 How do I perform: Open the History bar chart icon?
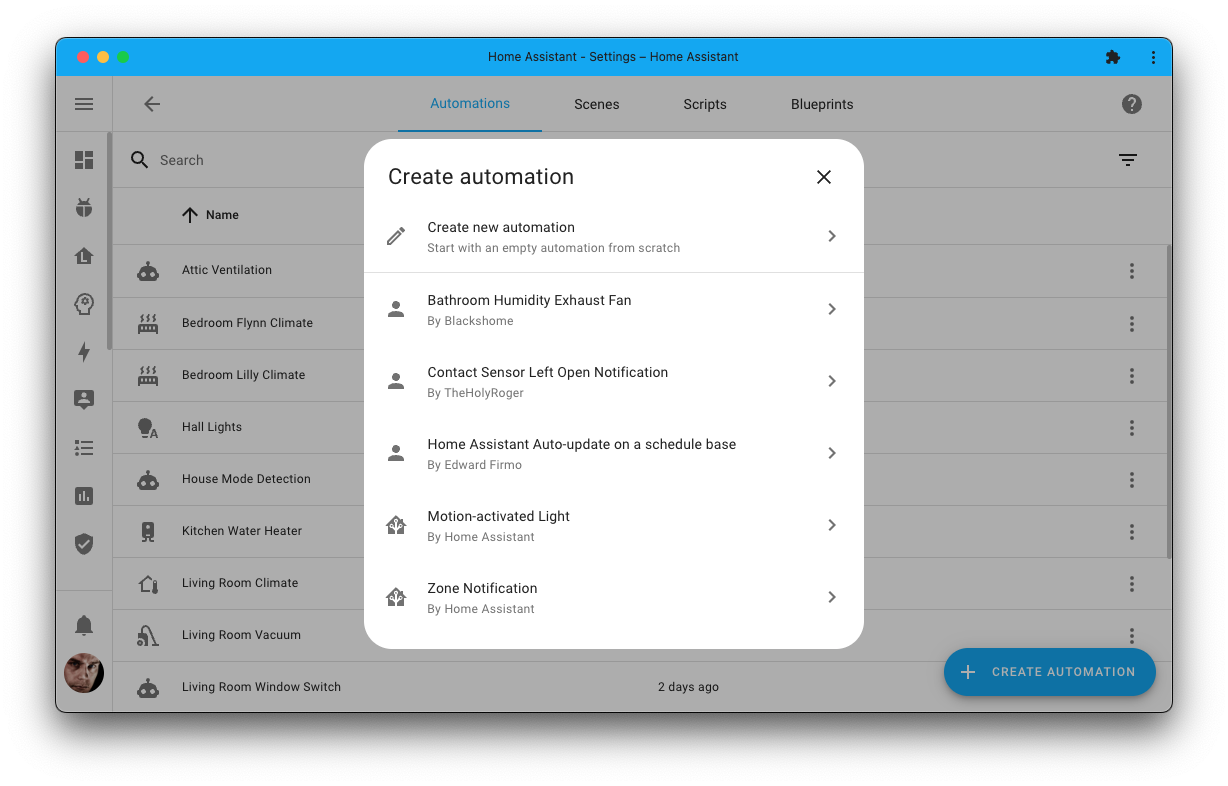(84, 496)
